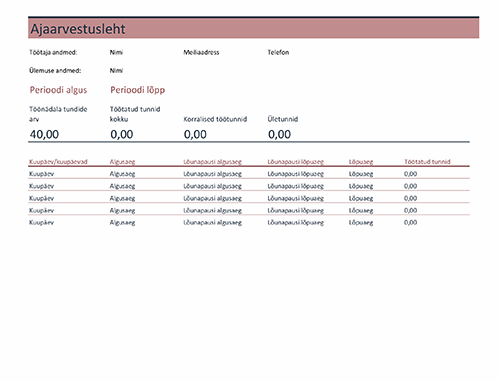Image resolution: width=498 pixels, height=382 pixels.
Task: Select the Töönädala tundide arv label
Action: (58, 114)
